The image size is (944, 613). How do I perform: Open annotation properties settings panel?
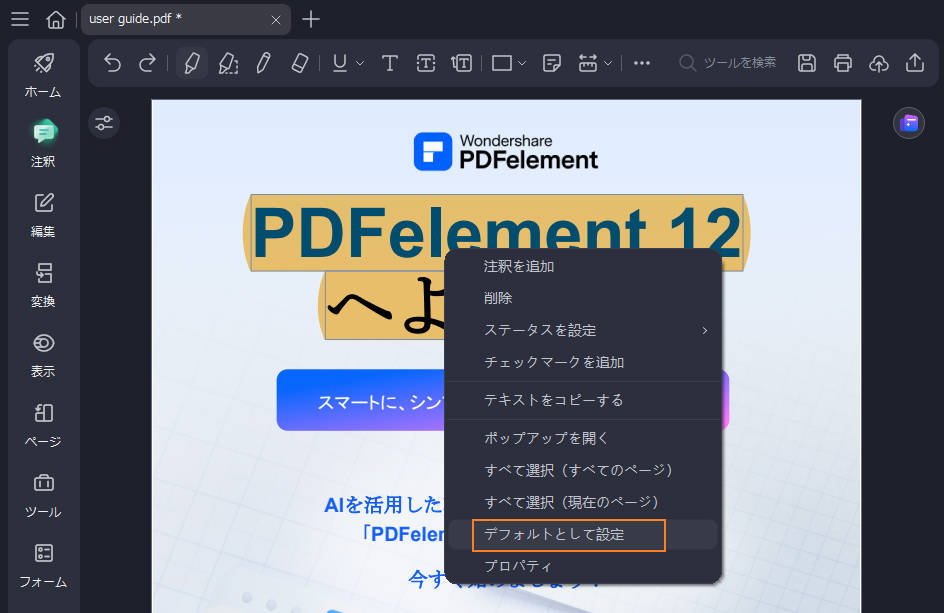(x=104, y=122)
